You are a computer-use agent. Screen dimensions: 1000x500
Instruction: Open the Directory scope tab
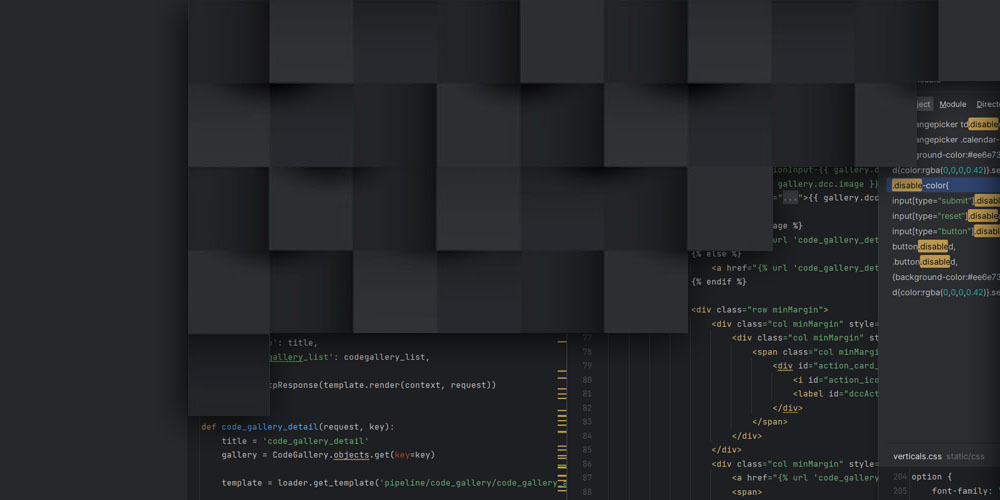tap(988, 104)
